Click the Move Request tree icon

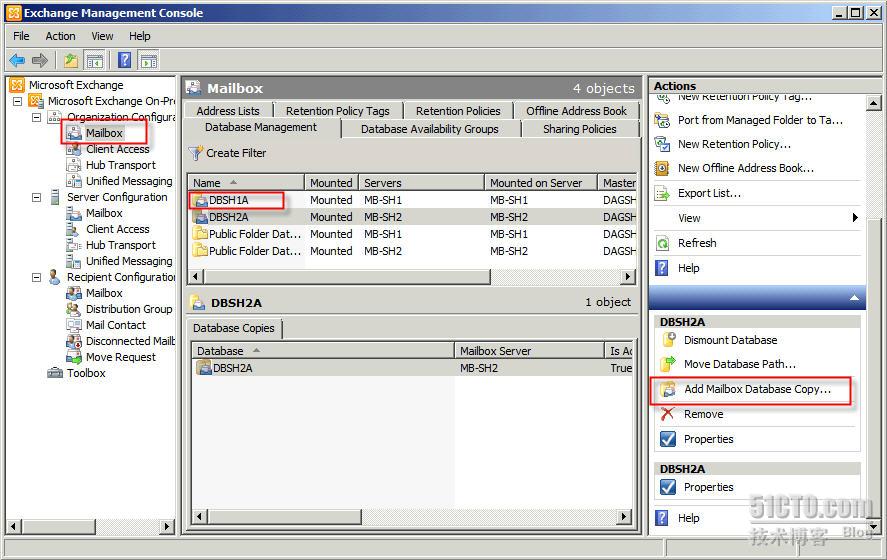tap(74, 357)
